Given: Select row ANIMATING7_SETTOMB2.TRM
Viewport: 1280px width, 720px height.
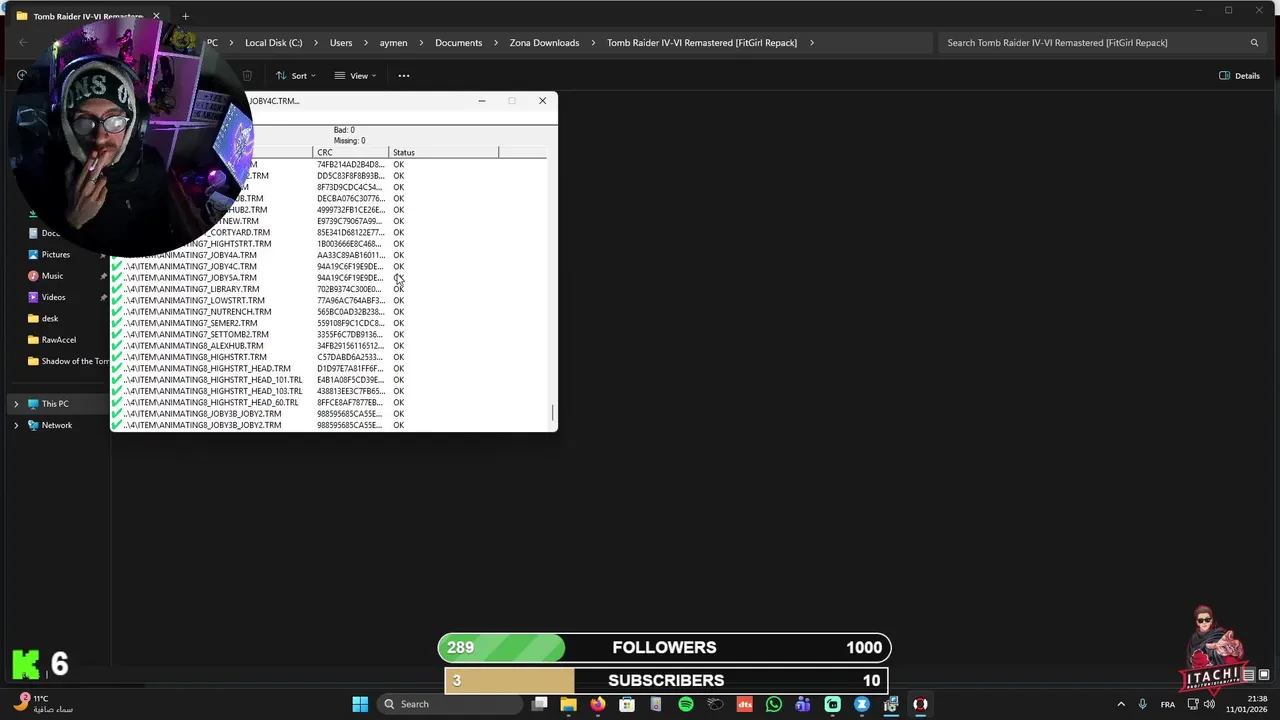Looking at the screenshot, I should (x=330, y=334).
